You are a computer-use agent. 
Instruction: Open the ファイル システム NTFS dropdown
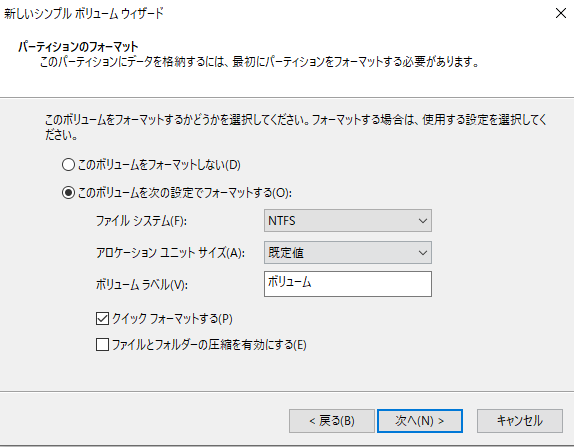pos(348,221)
